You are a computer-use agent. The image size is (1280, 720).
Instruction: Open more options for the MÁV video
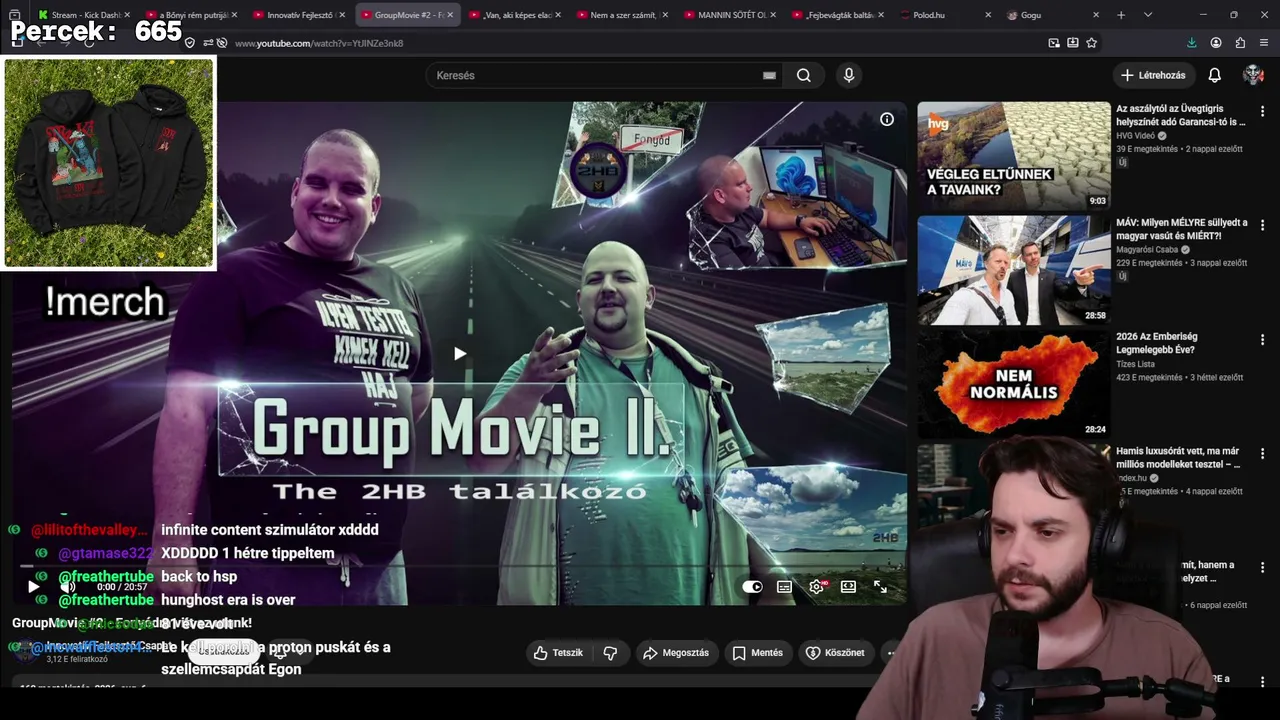click(x=1262, y=226)
